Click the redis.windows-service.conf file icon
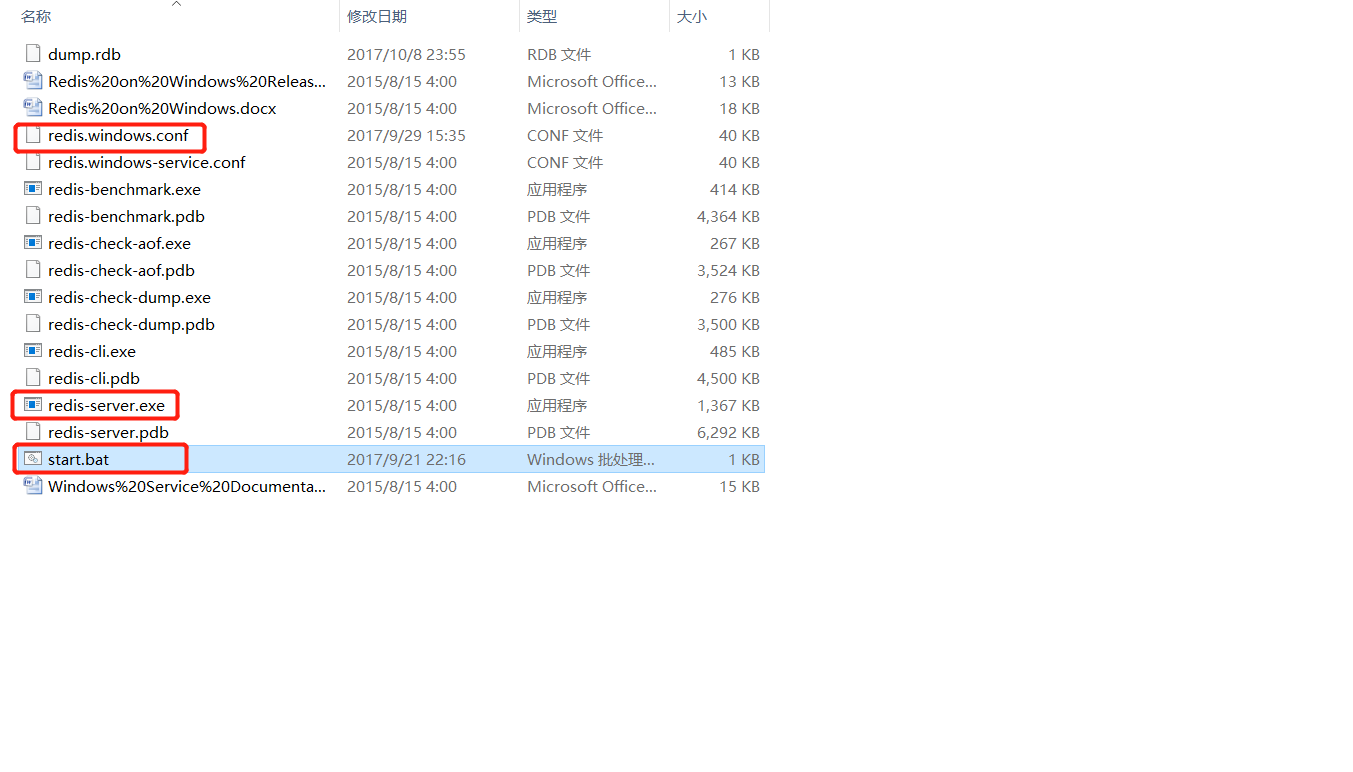The image size is (1353, 772). click(x=32, y=162)
